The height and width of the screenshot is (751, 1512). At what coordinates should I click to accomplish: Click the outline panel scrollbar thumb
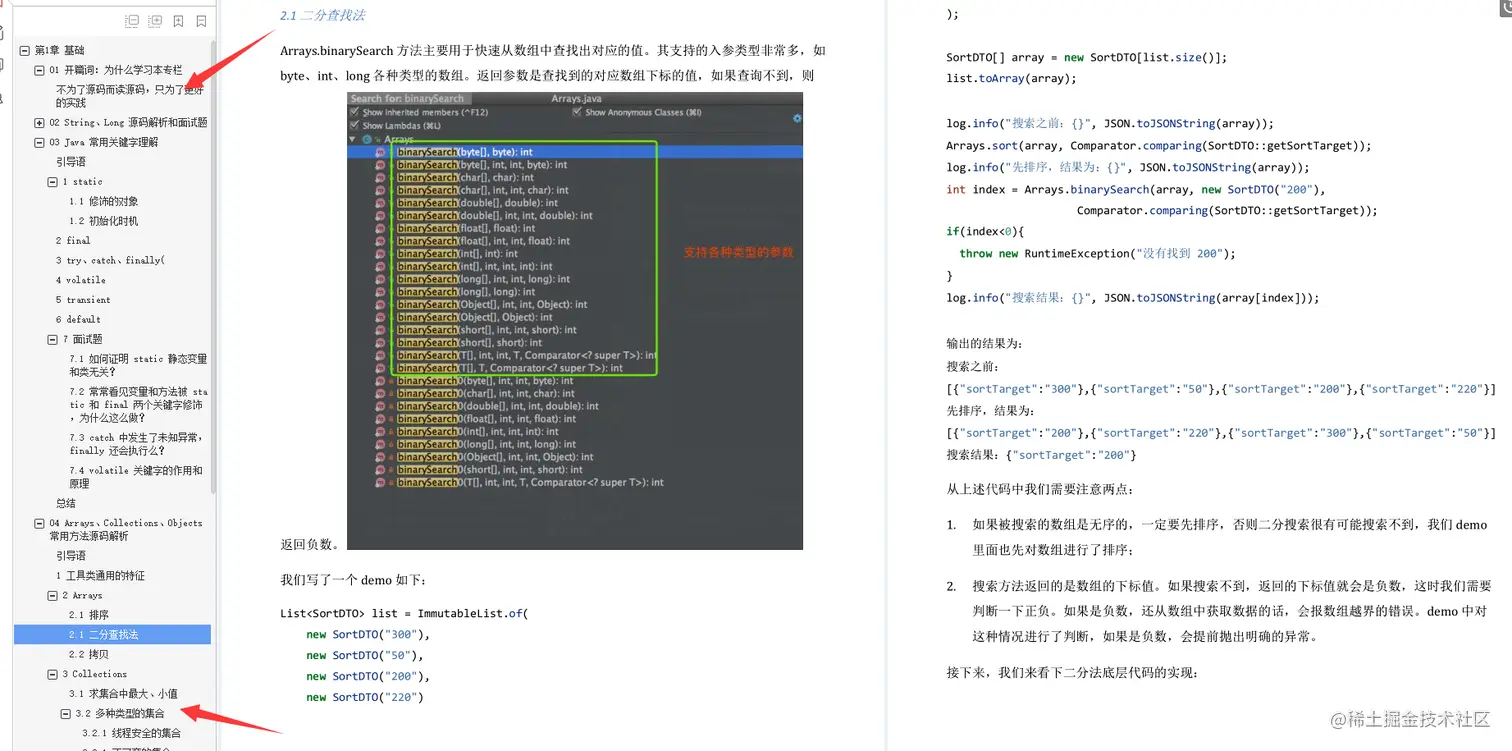[x=214, y=265]
